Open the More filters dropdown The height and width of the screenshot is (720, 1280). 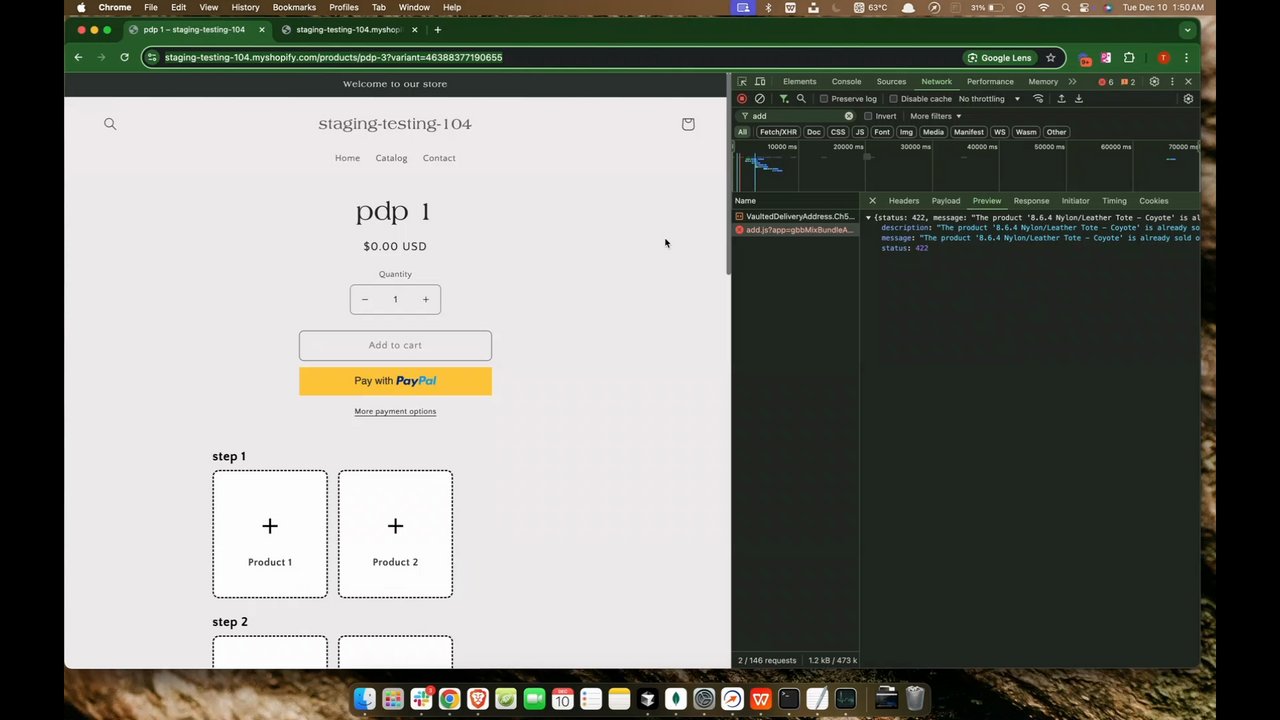pos(935,116)
